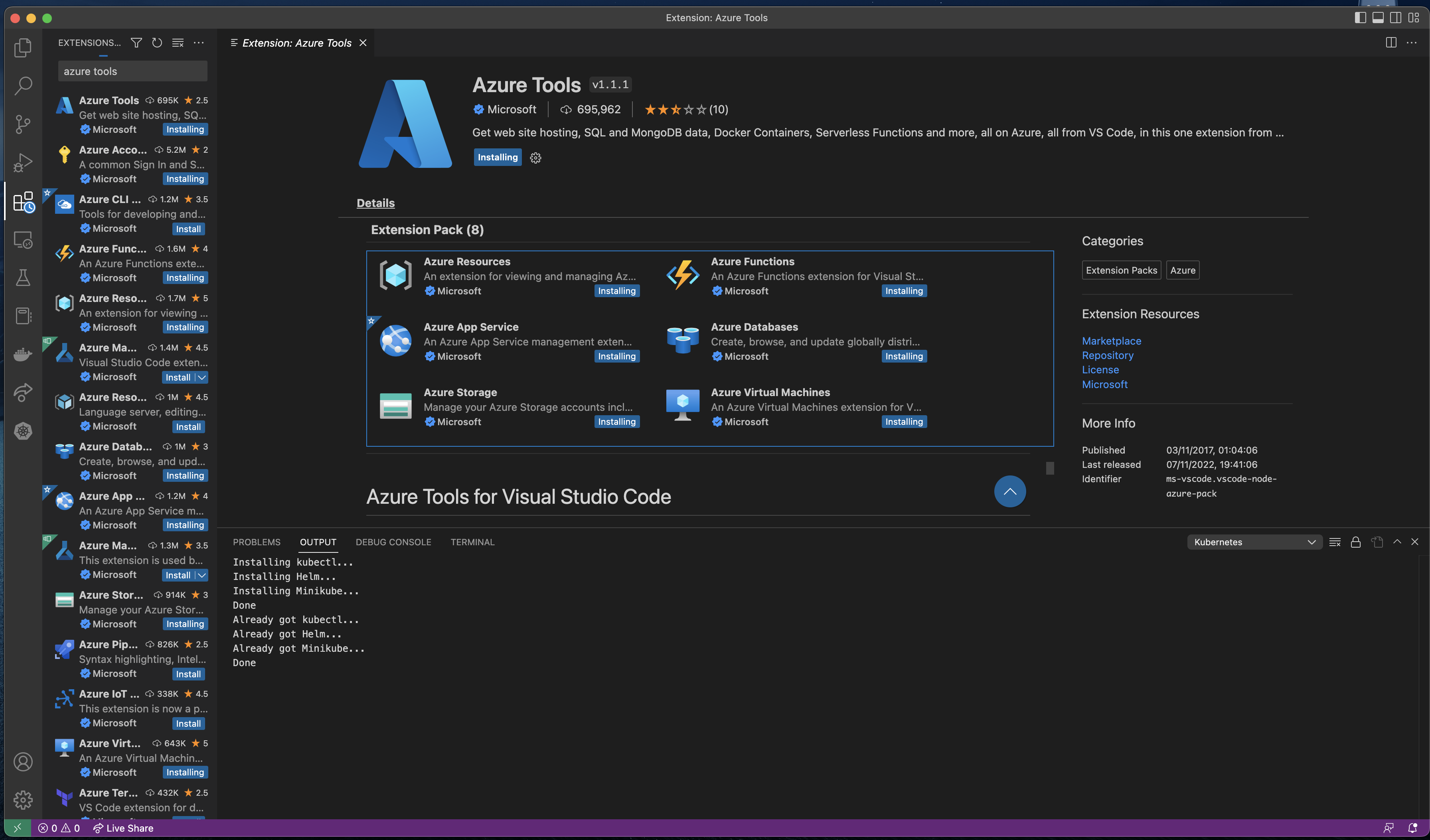Screen dimensions: 1430x840
Task: Switch to the Debug Console tab
Action: pyautogui.click(x=393, y=542)
